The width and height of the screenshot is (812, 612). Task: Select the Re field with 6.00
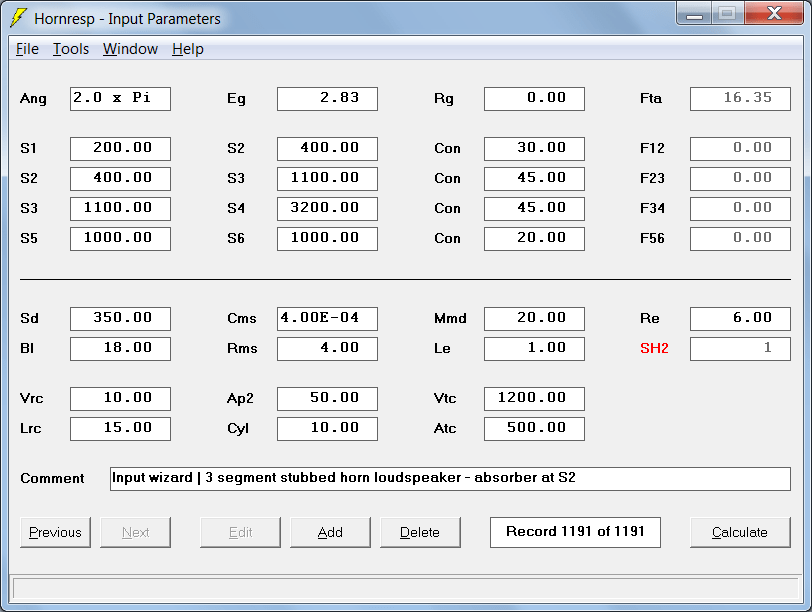[741, 318]
